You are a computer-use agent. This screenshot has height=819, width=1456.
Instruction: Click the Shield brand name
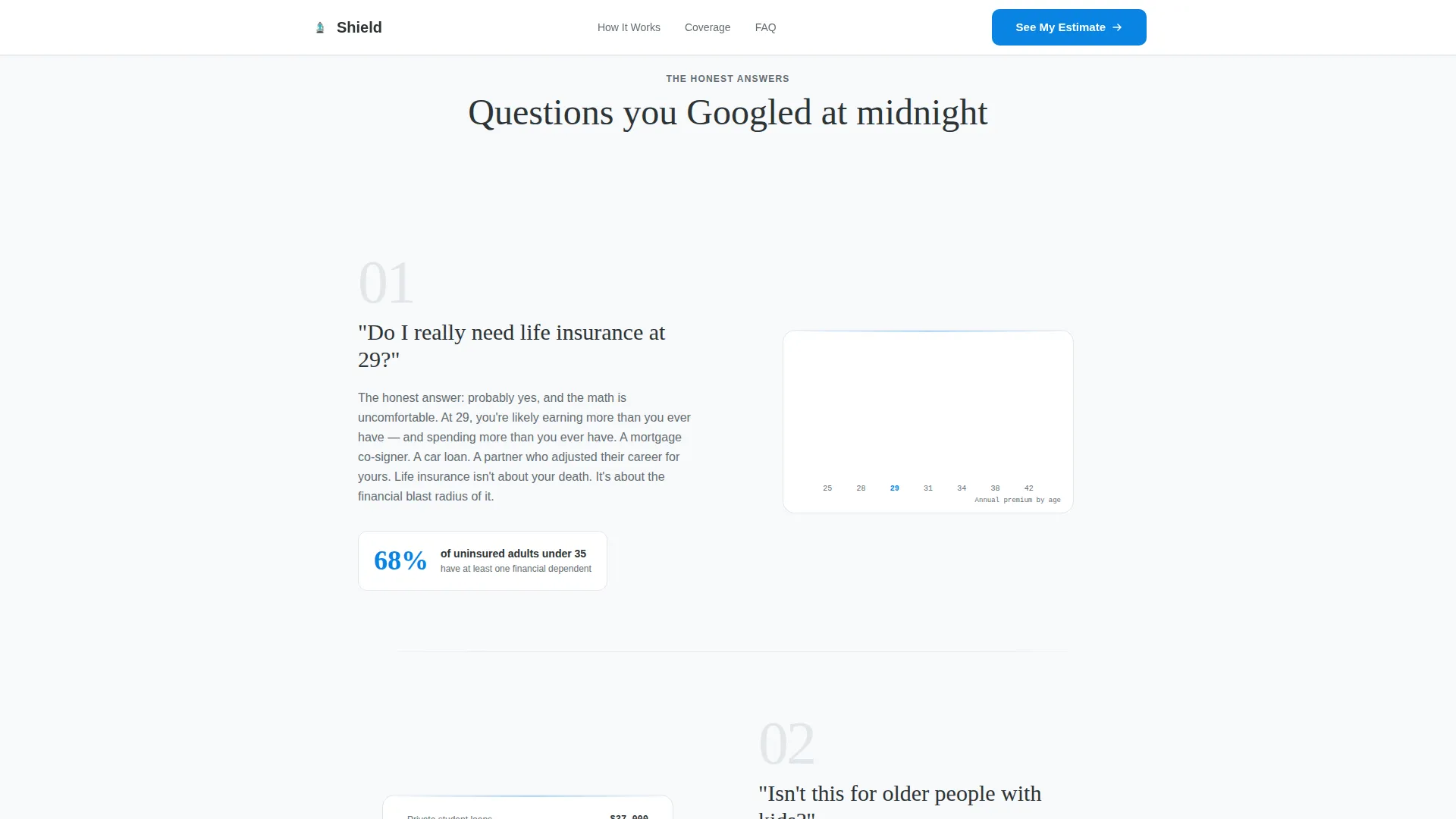coord(359,27)
